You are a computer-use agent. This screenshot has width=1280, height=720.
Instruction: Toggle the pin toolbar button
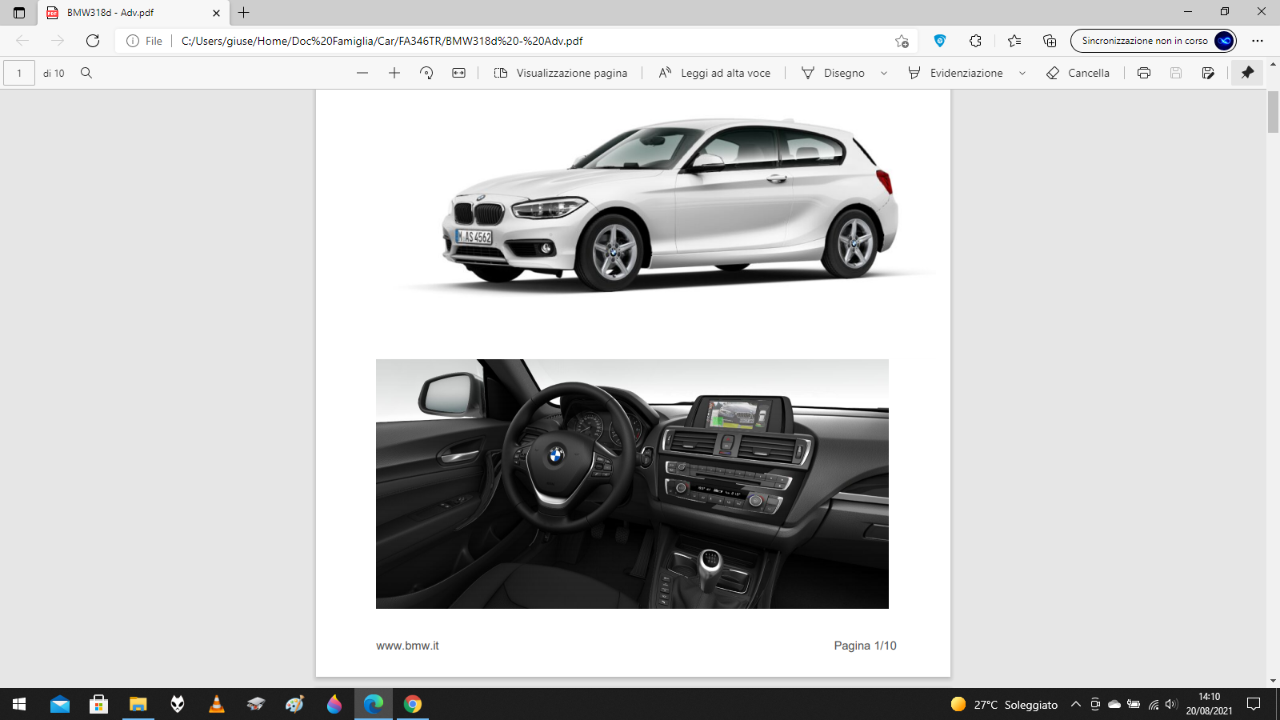pos(1247,73)
